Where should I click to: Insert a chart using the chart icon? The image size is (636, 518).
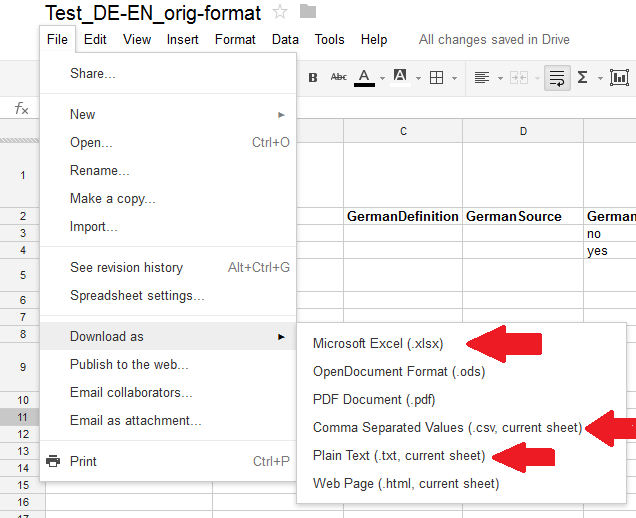click(619, 77)
